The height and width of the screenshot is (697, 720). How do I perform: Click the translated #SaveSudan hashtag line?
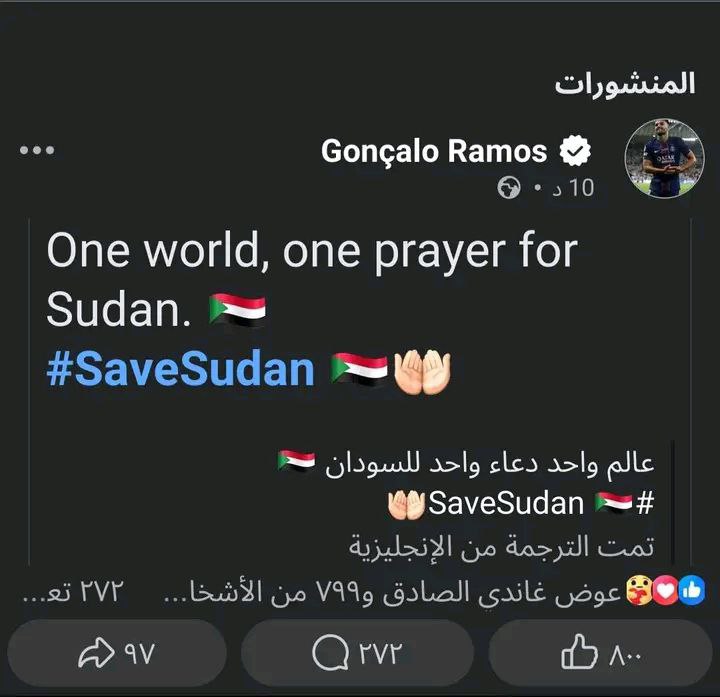pos(521,504)
